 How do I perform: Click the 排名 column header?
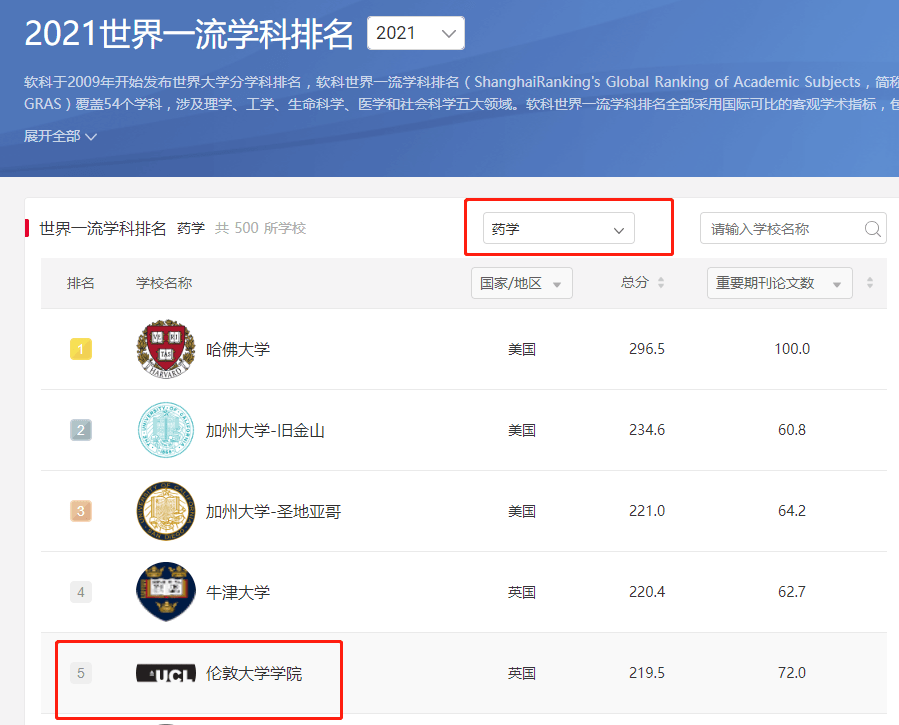tap(81, 283)
